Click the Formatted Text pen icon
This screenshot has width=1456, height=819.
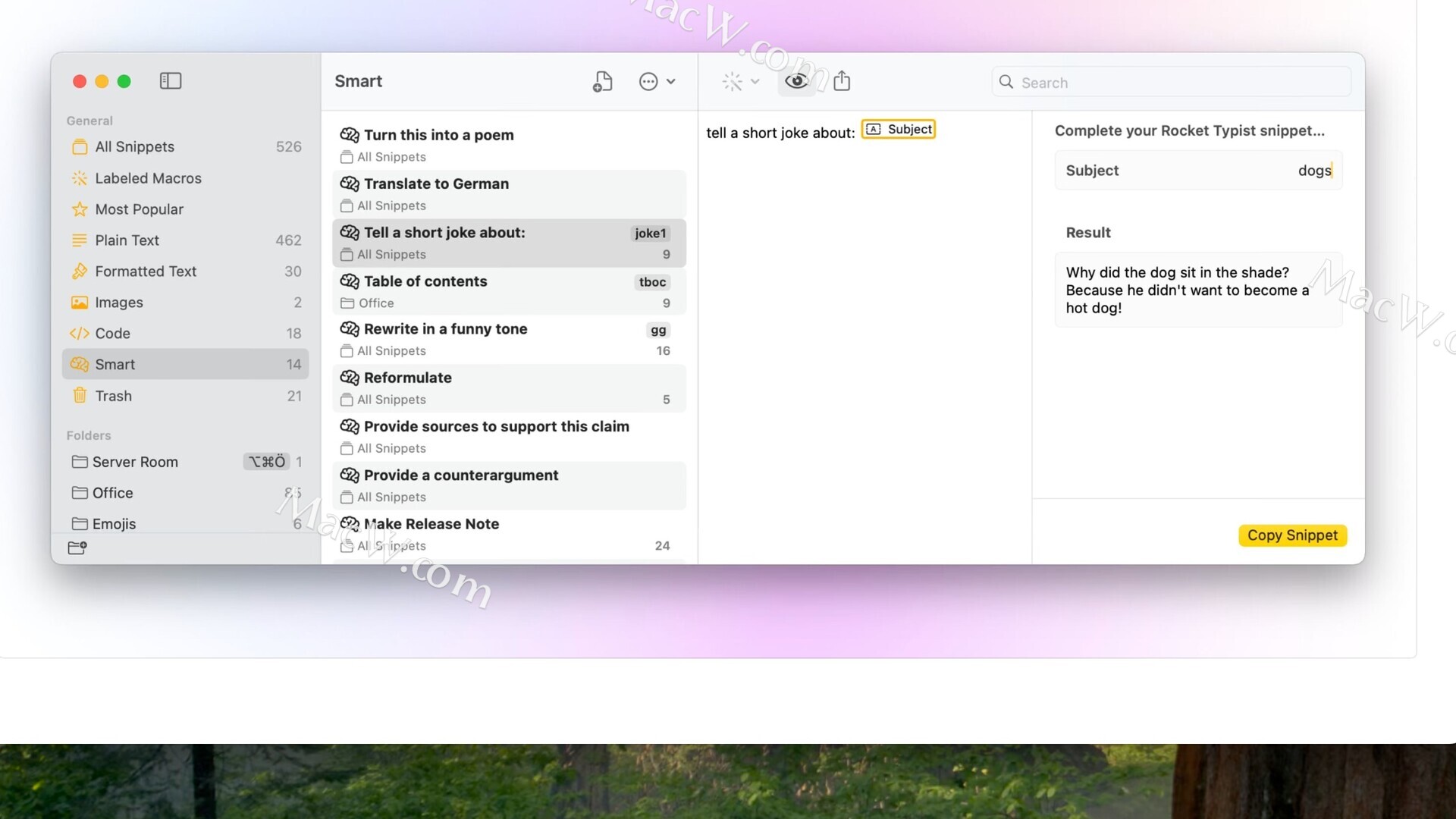80,271
